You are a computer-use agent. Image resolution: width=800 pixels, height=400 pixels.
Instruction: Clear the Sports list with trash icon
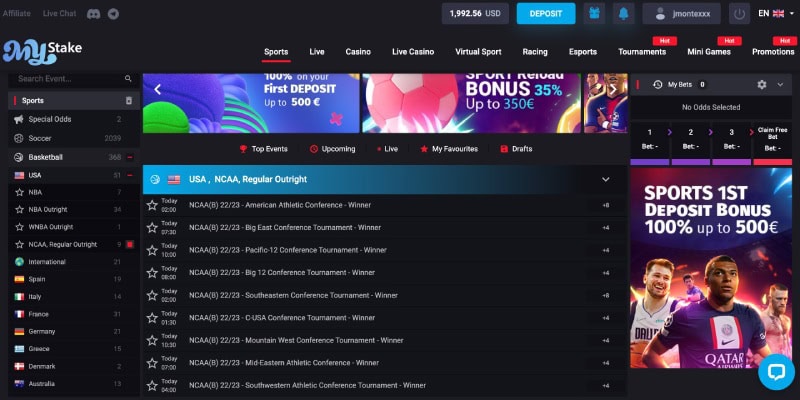[x=129, y=101]
